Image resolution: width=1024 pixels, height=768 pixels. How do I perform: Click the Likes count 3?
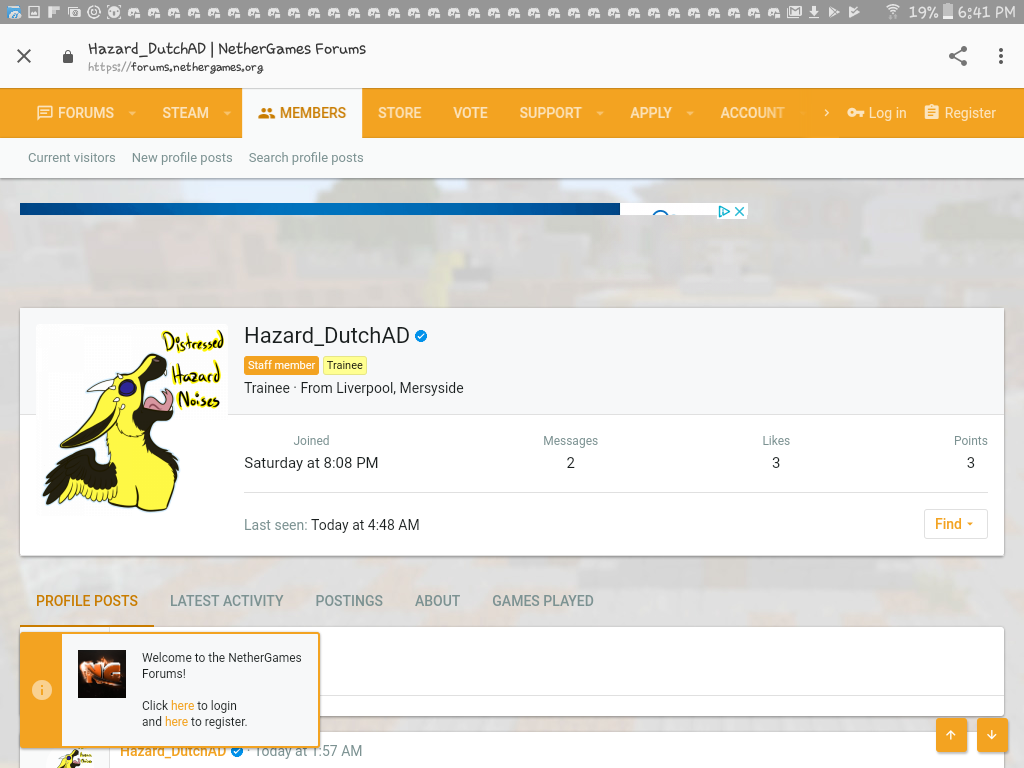click(x=776, y=463)
